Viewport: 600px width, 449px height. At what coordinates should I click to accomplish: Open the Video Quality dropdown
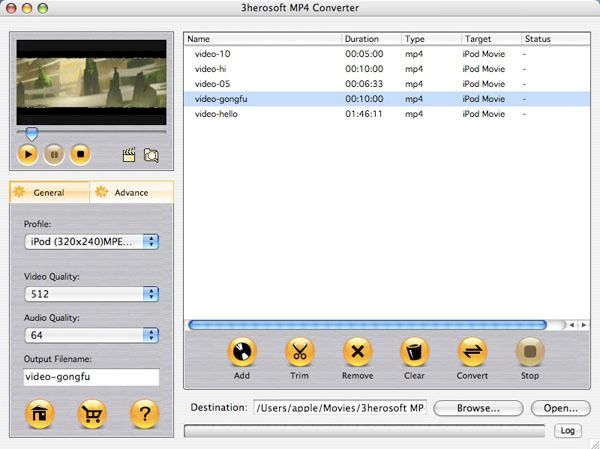91,294
